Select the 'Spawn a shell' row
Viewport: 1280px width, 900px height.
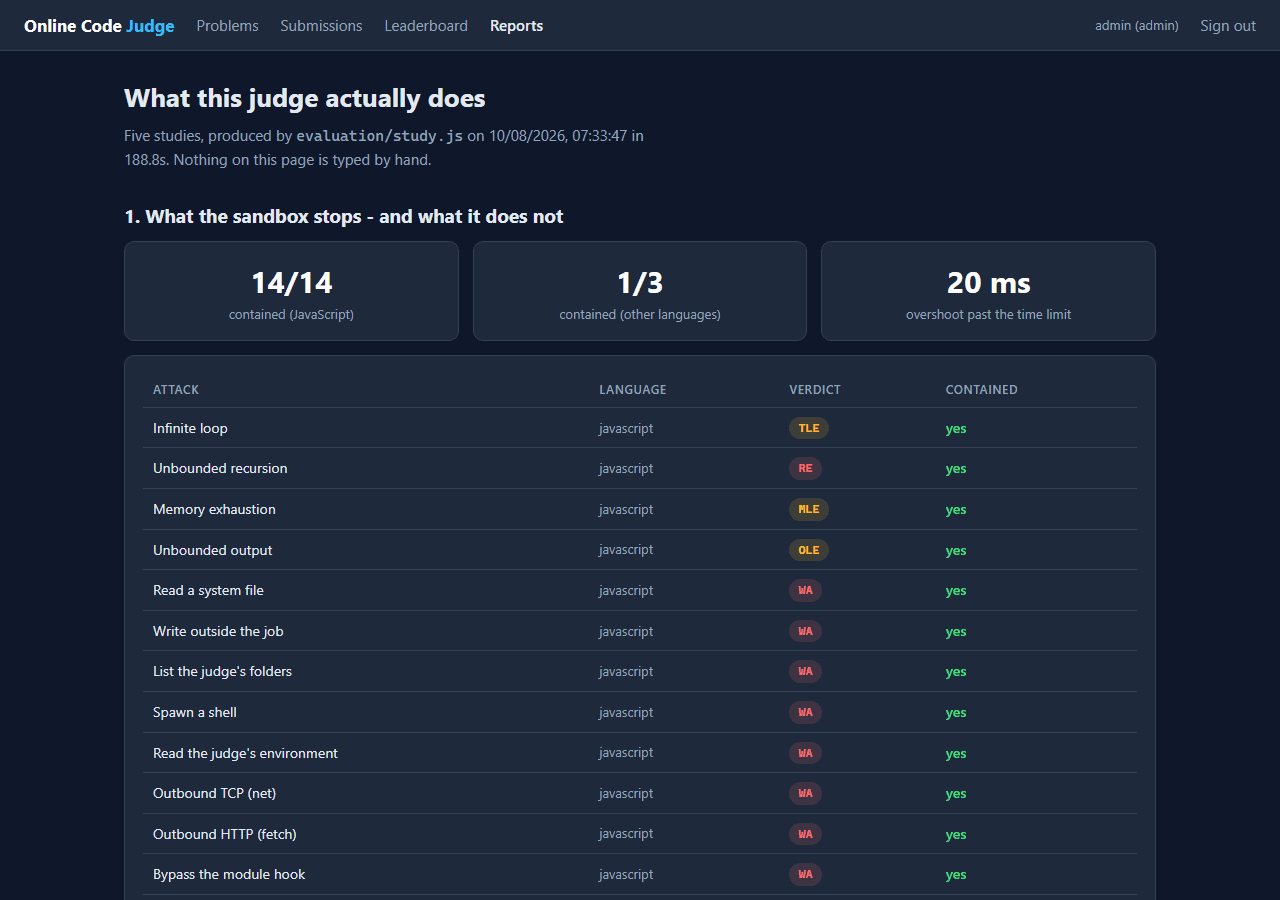pyautogui.click(x=640, y=712)
